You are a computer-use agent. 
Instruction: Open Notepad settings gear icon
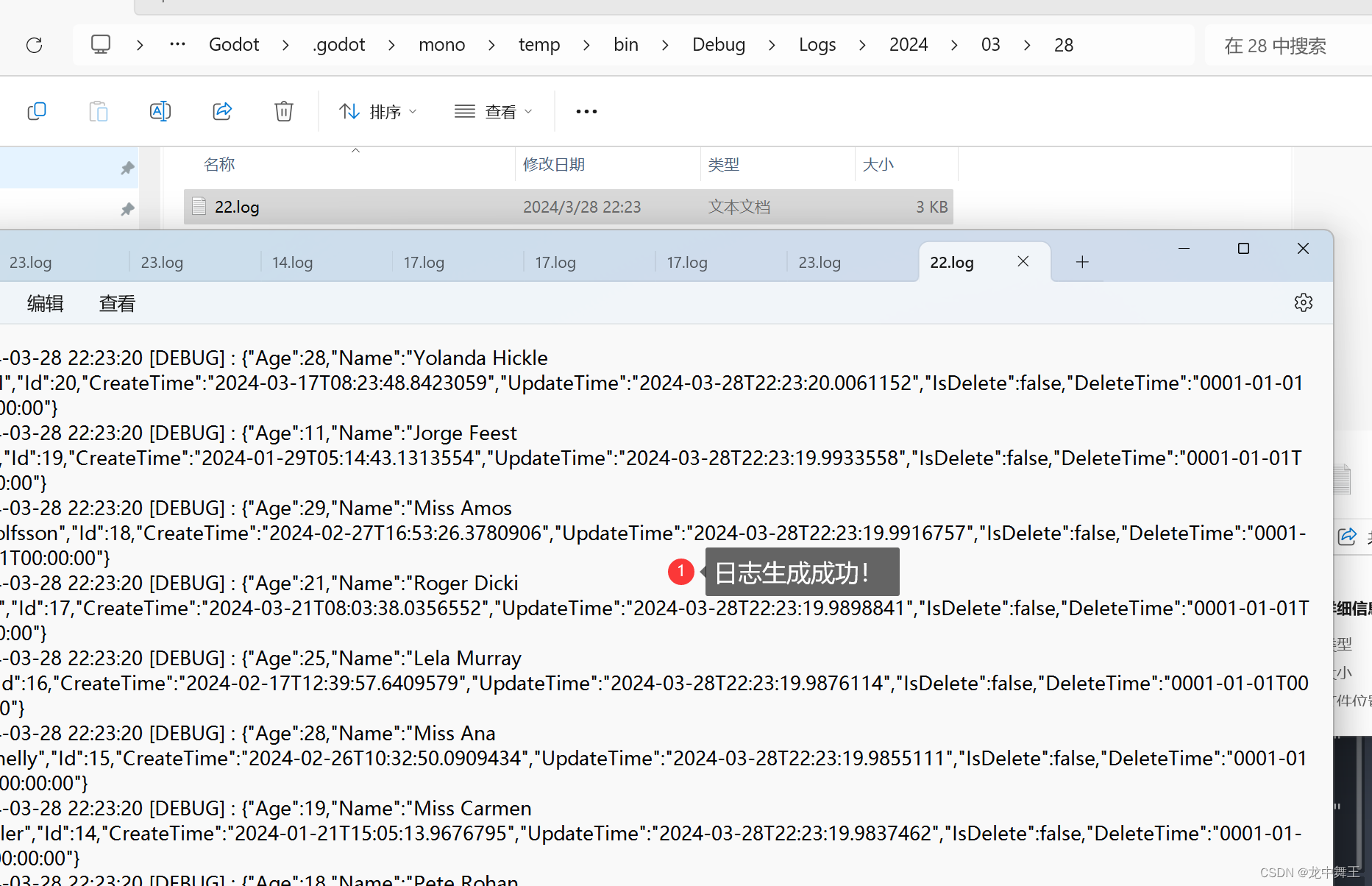(x=1304, y=302)
